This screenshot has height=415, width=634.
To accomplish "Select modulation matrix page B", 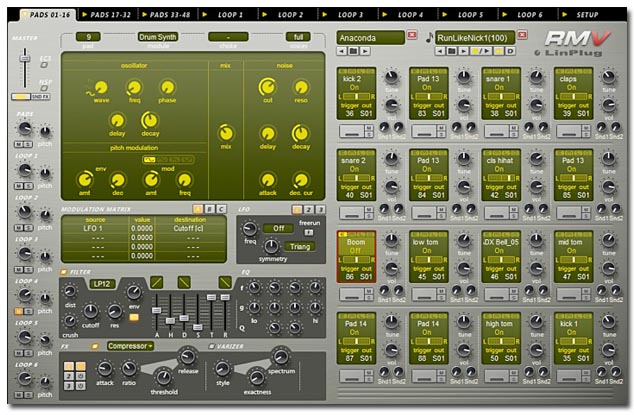I will point(209,209).
